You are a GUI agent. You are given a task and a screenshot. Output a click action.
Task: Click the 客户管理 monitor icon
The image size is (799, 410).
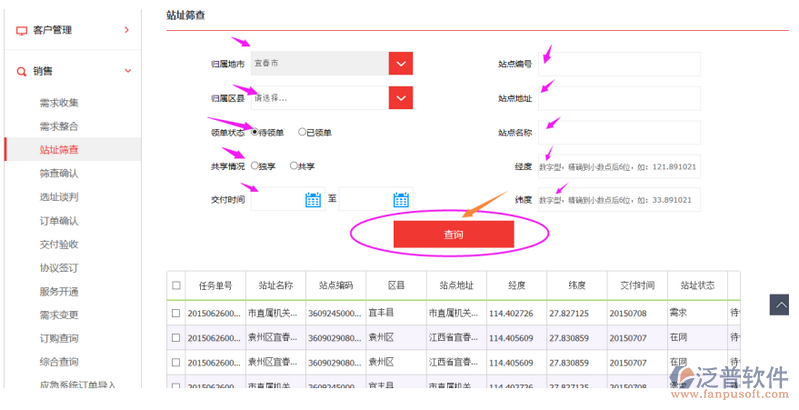point(22,30)
